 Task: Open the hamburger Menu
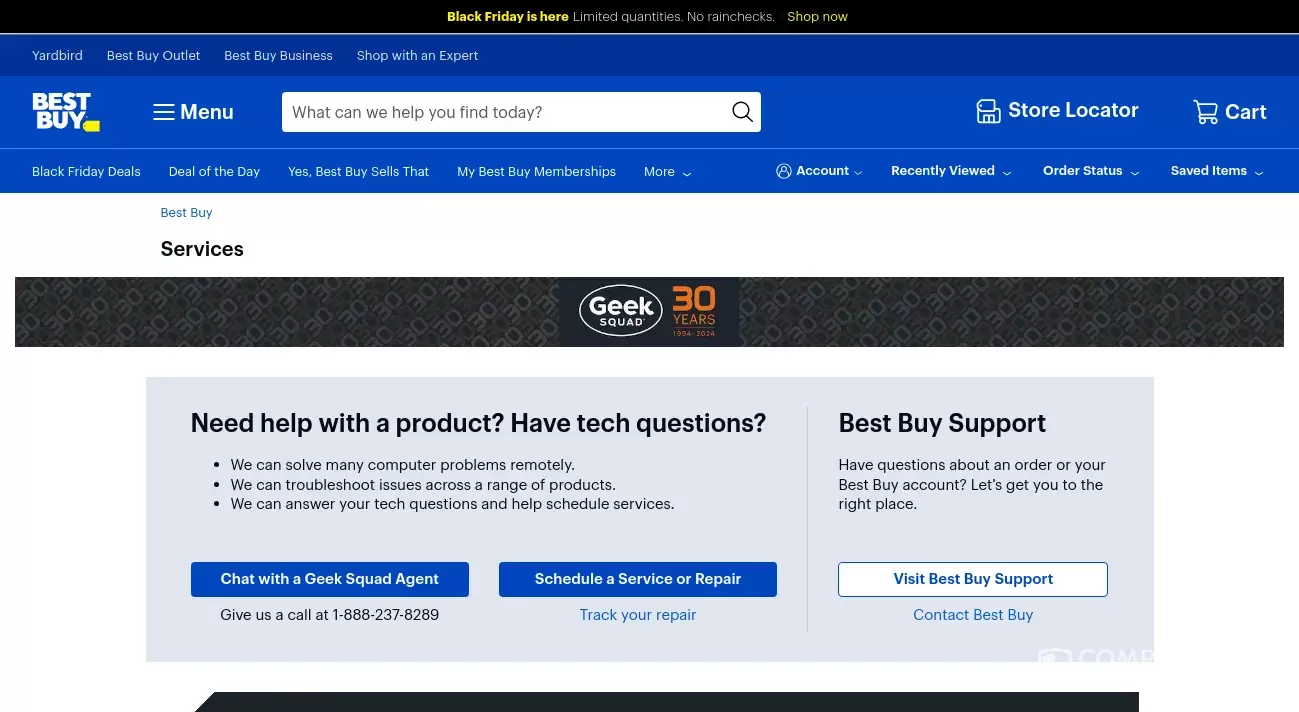pos(193,112)
